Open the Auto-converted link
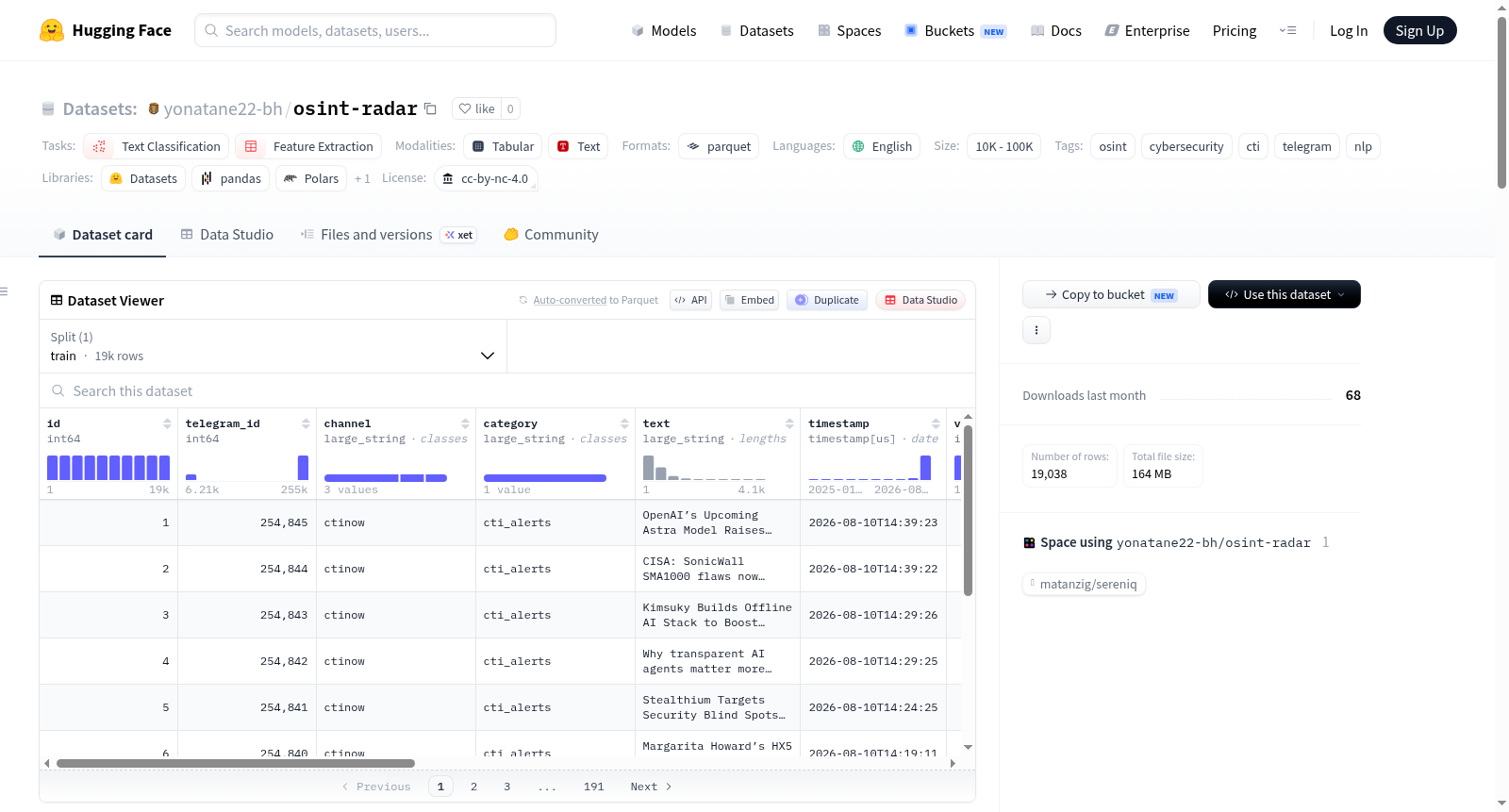Image resolution: width=1509 pixels, height=812 pixels. click(570, 300)
